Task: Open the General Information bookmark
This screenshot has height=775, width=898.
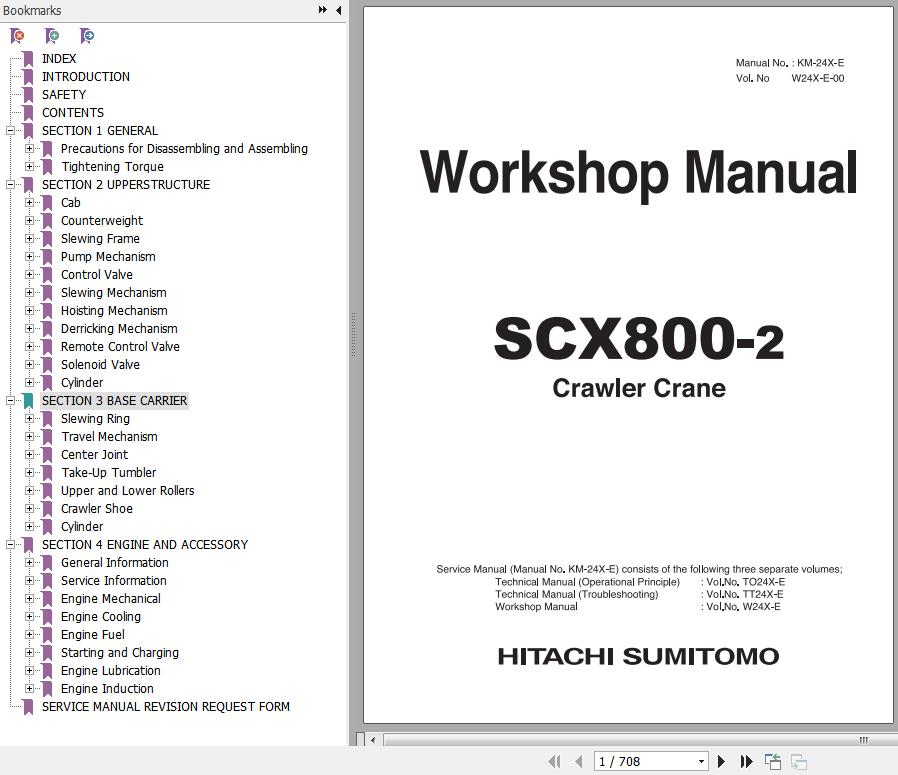Action: click(x=115, y=562)
